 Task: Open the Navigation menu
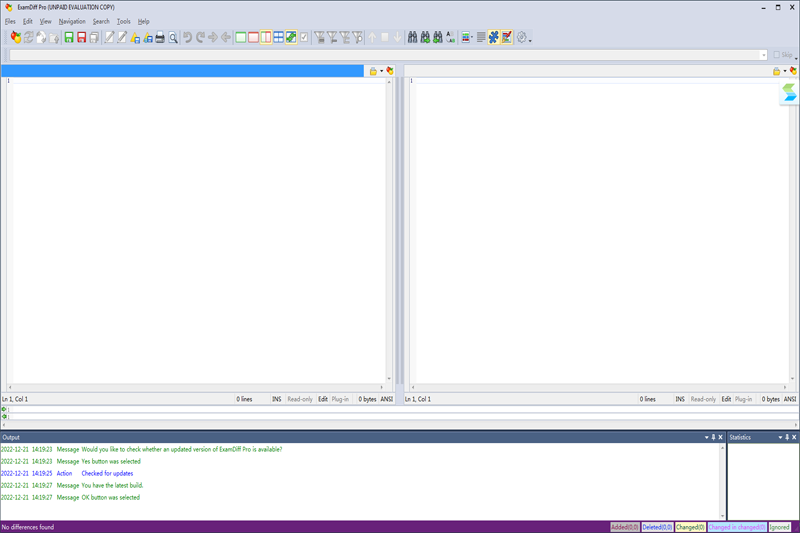tap(72, 21)
